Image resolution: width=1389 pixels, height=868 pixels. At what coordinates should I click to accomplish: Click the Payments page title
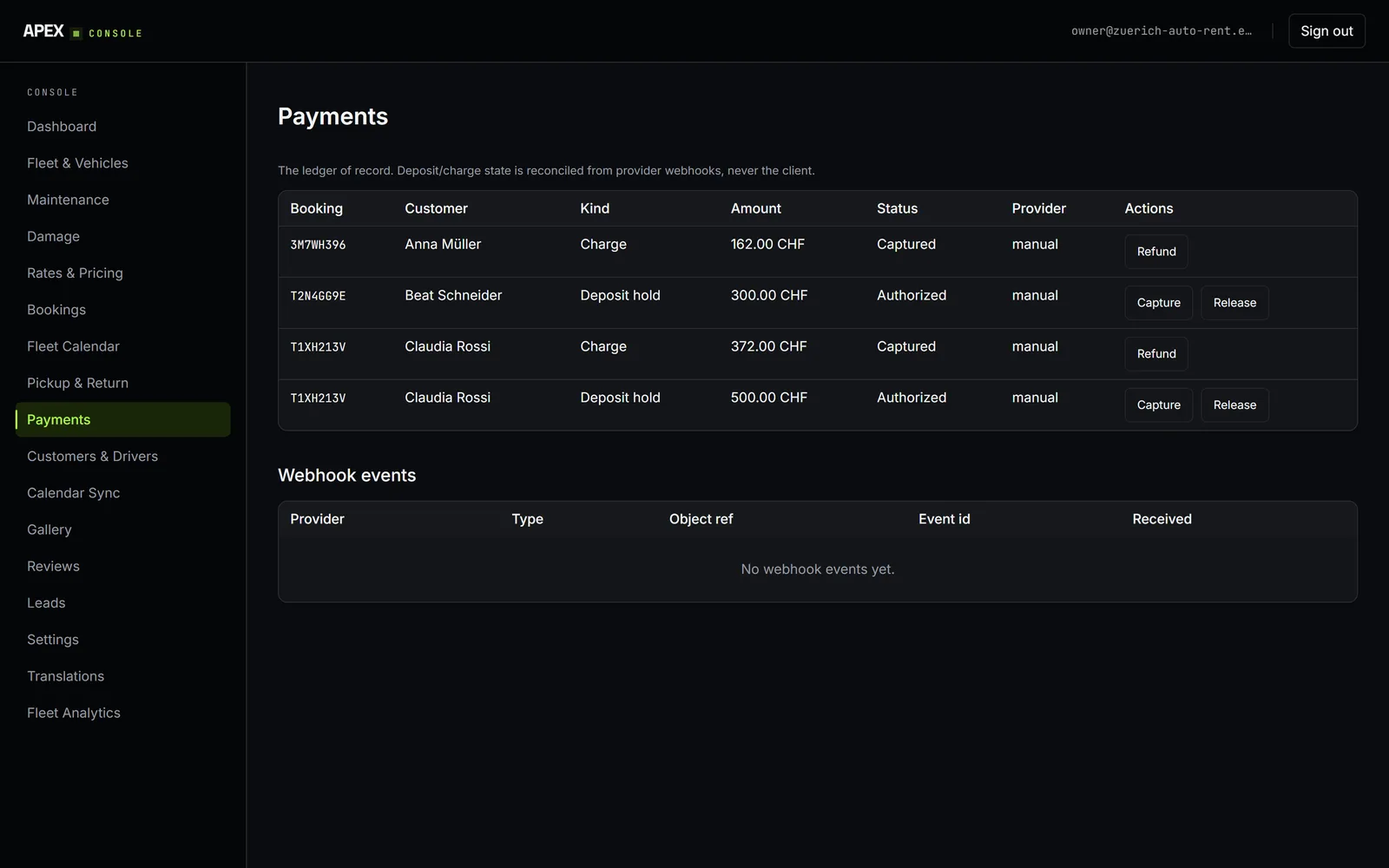coord(332,116)
